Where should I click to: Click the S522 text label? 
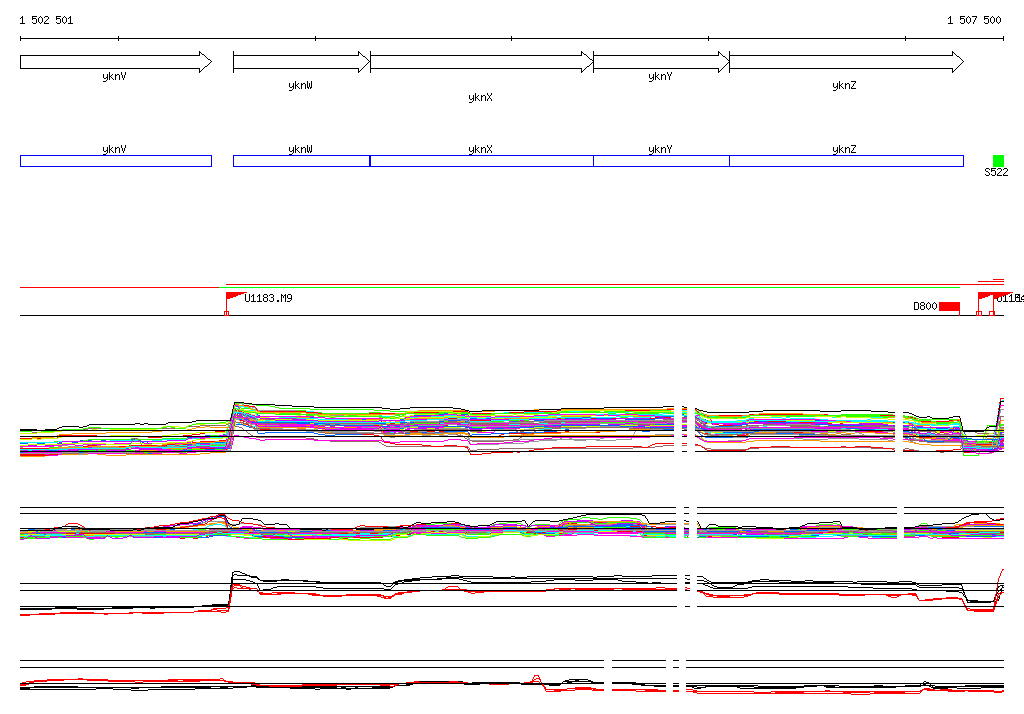coord(996,172)
